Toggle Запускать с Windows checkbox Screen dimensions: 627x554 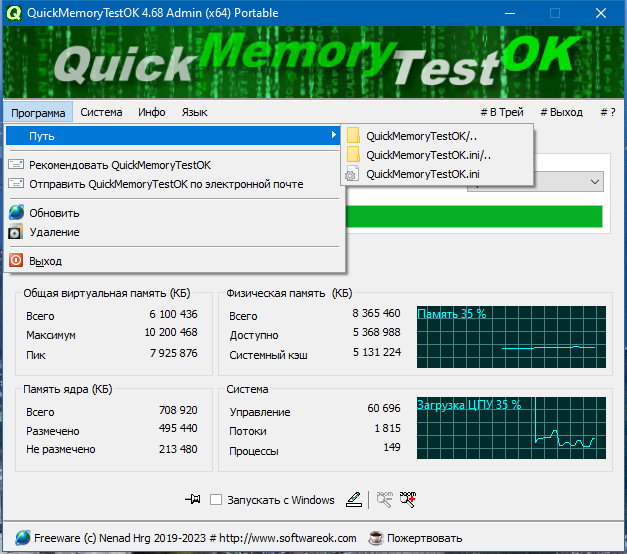pos(216,500)
